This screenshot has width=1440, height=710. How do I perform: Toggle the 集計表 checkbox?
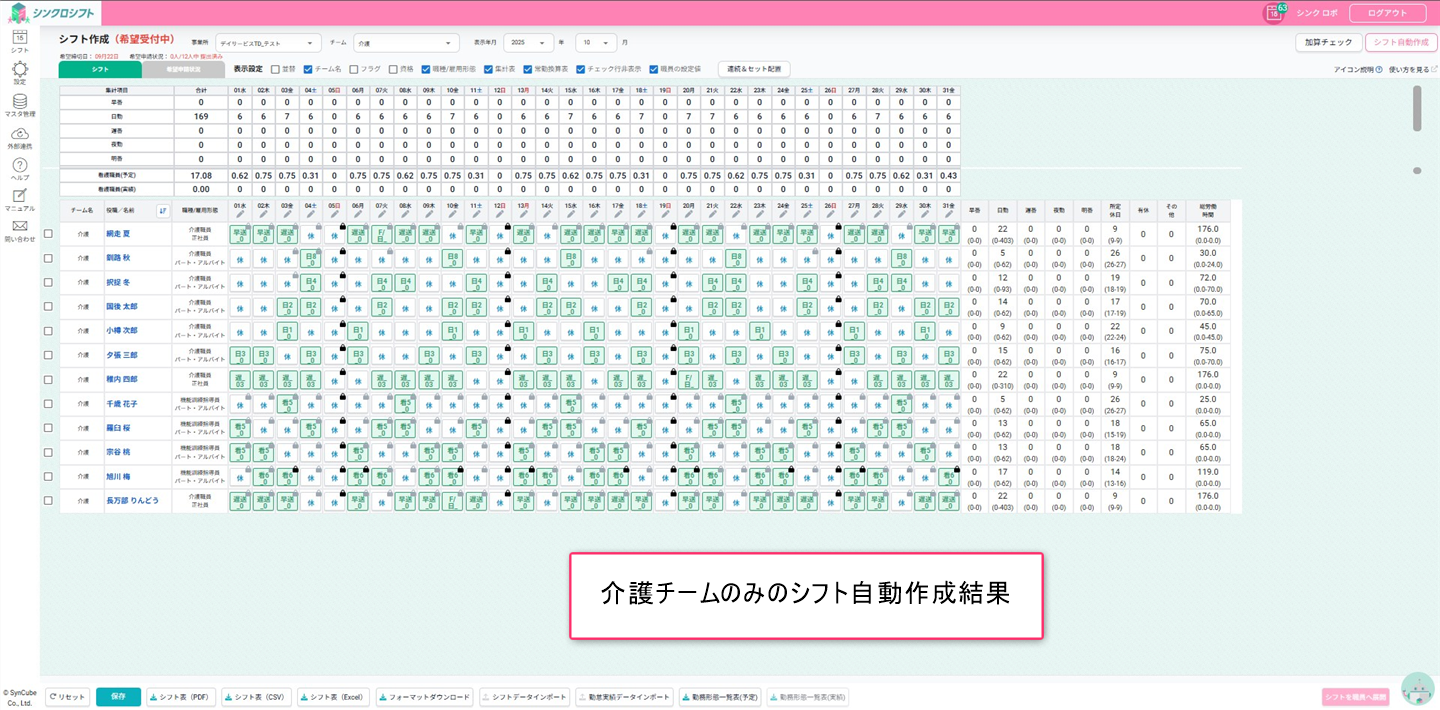pos(487,70)
